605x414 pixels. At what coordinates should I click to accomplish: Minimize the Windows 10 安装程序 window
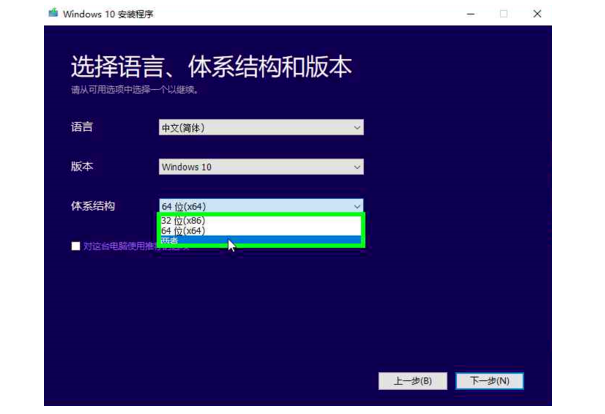tap(470, 14)
